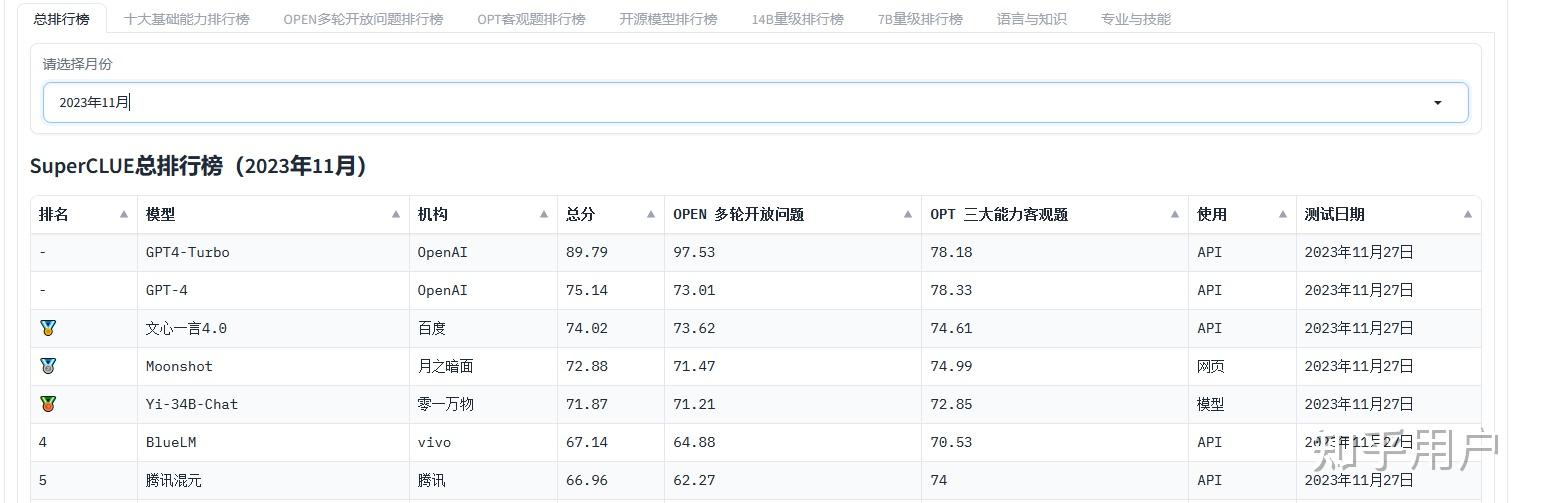Click the rank 5 cell for 腾讯混元
The height and width of the screenshot is (503, 1543).
point(84,480)
